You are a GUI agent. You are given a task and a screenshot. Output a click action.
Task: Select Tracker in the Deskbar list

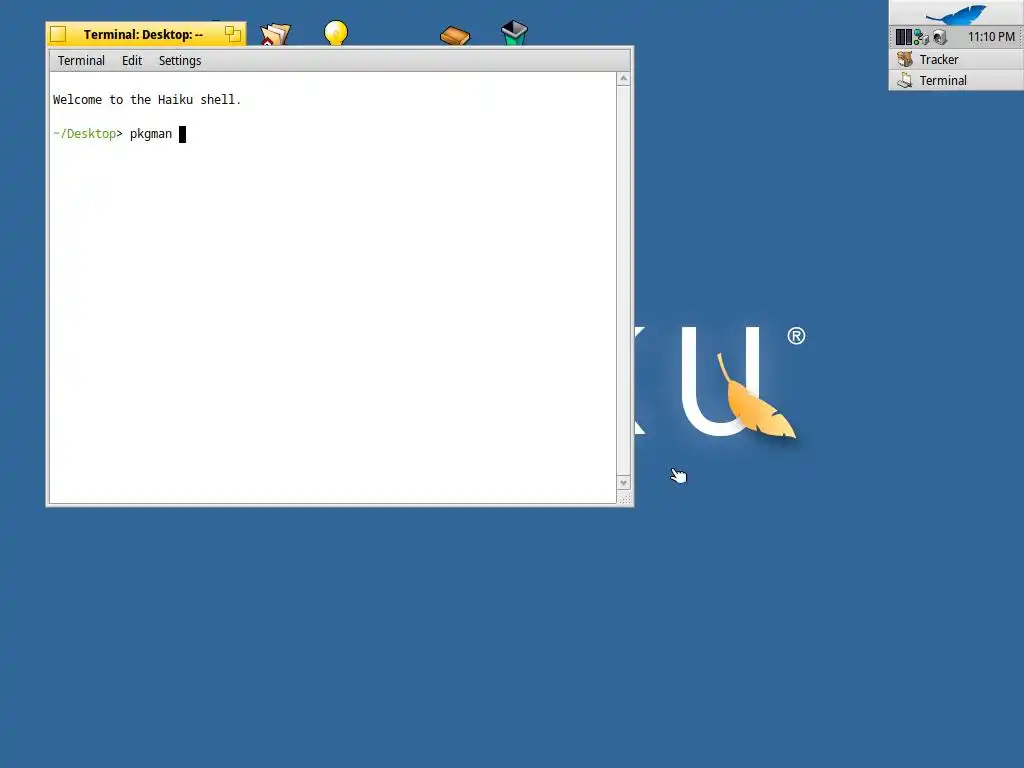click(x=956, y=59)
